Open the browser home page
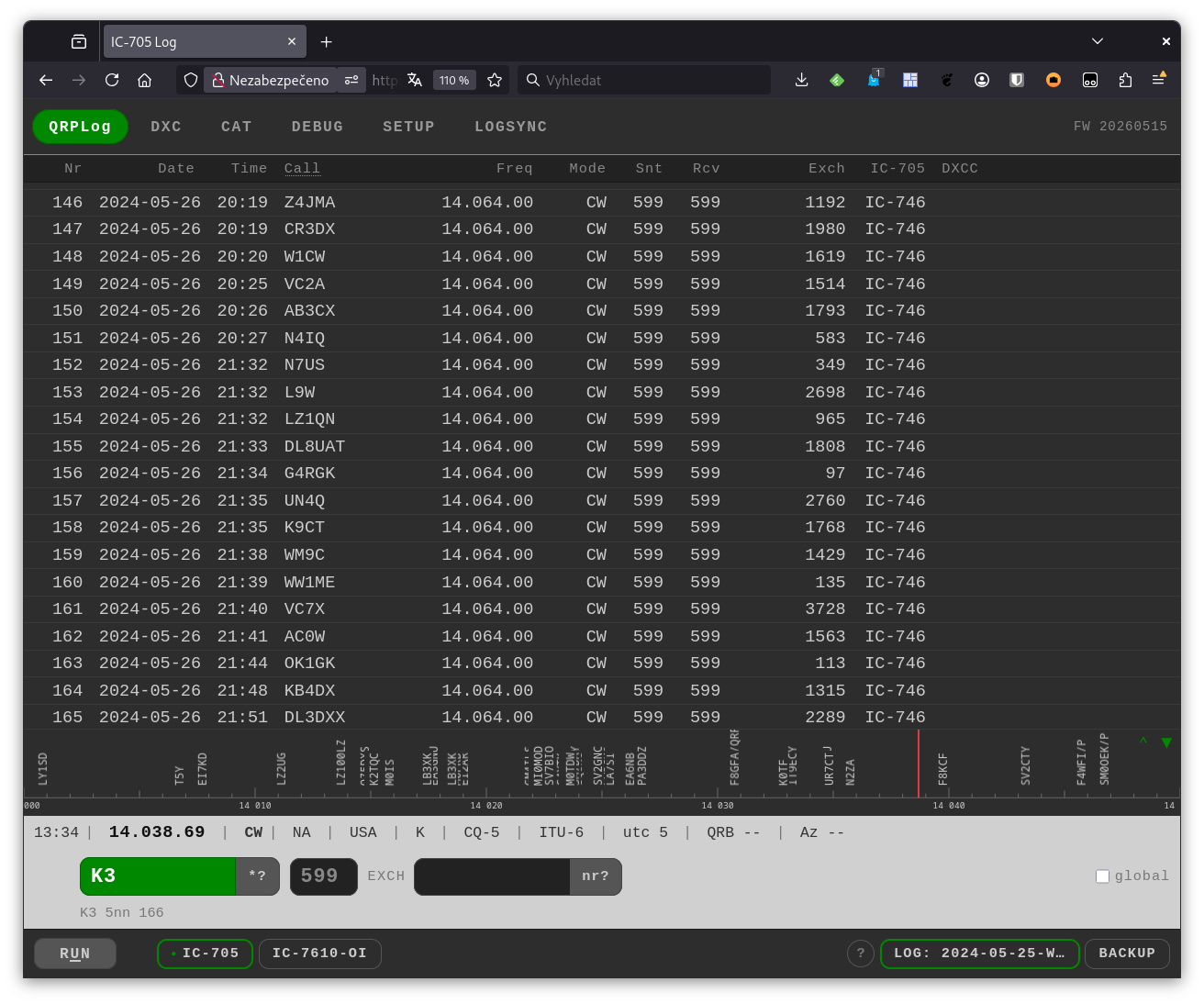This screenshot has width=1204, height=1004. click(145, 81)
